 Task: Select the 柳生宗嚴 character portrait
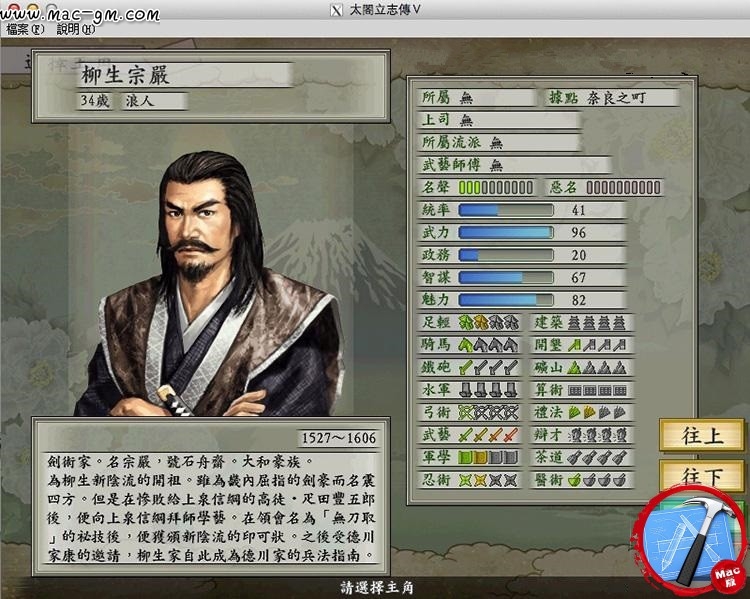pos(210,283)
